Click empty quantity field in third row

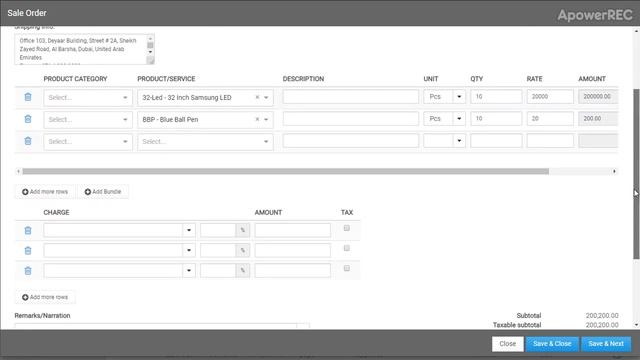point(496,141)
